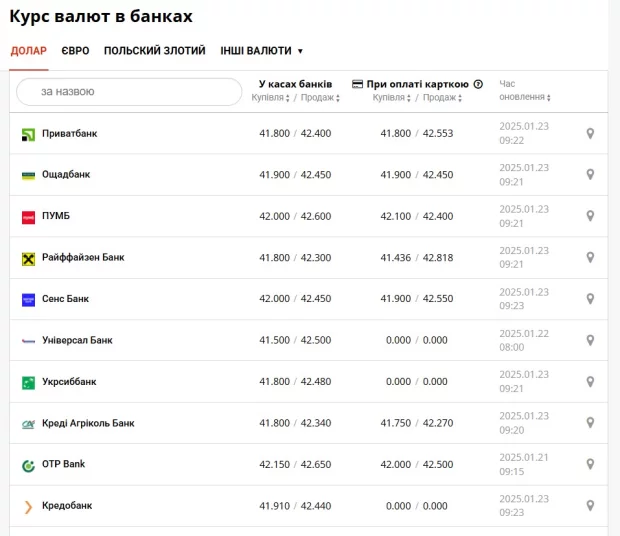Open the Креді Агріколь Банк link
620x536 pixels.
pos(88,424)
